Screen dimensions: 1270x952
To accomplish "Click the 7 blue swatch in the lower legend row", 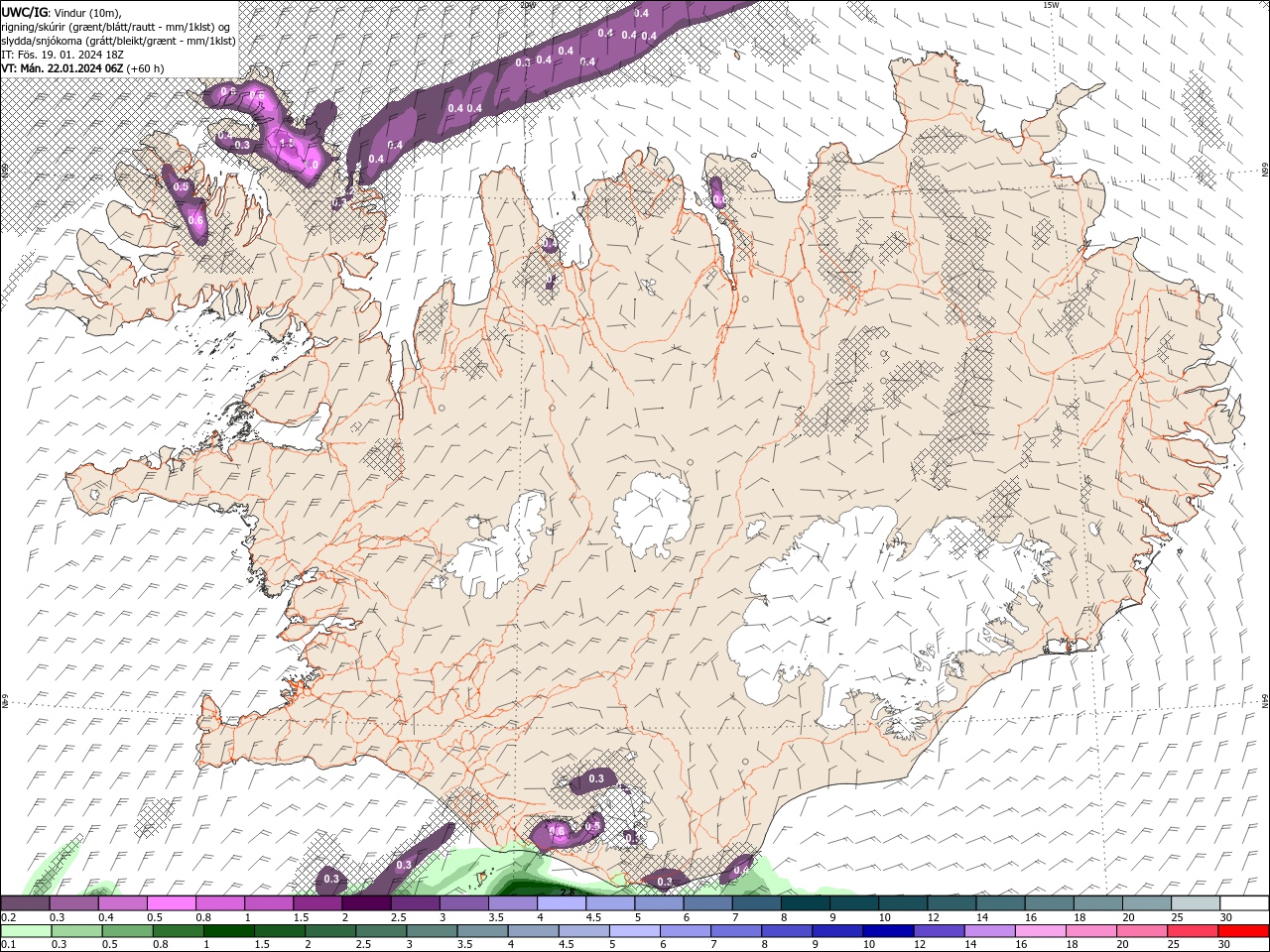I will point(736,931).
